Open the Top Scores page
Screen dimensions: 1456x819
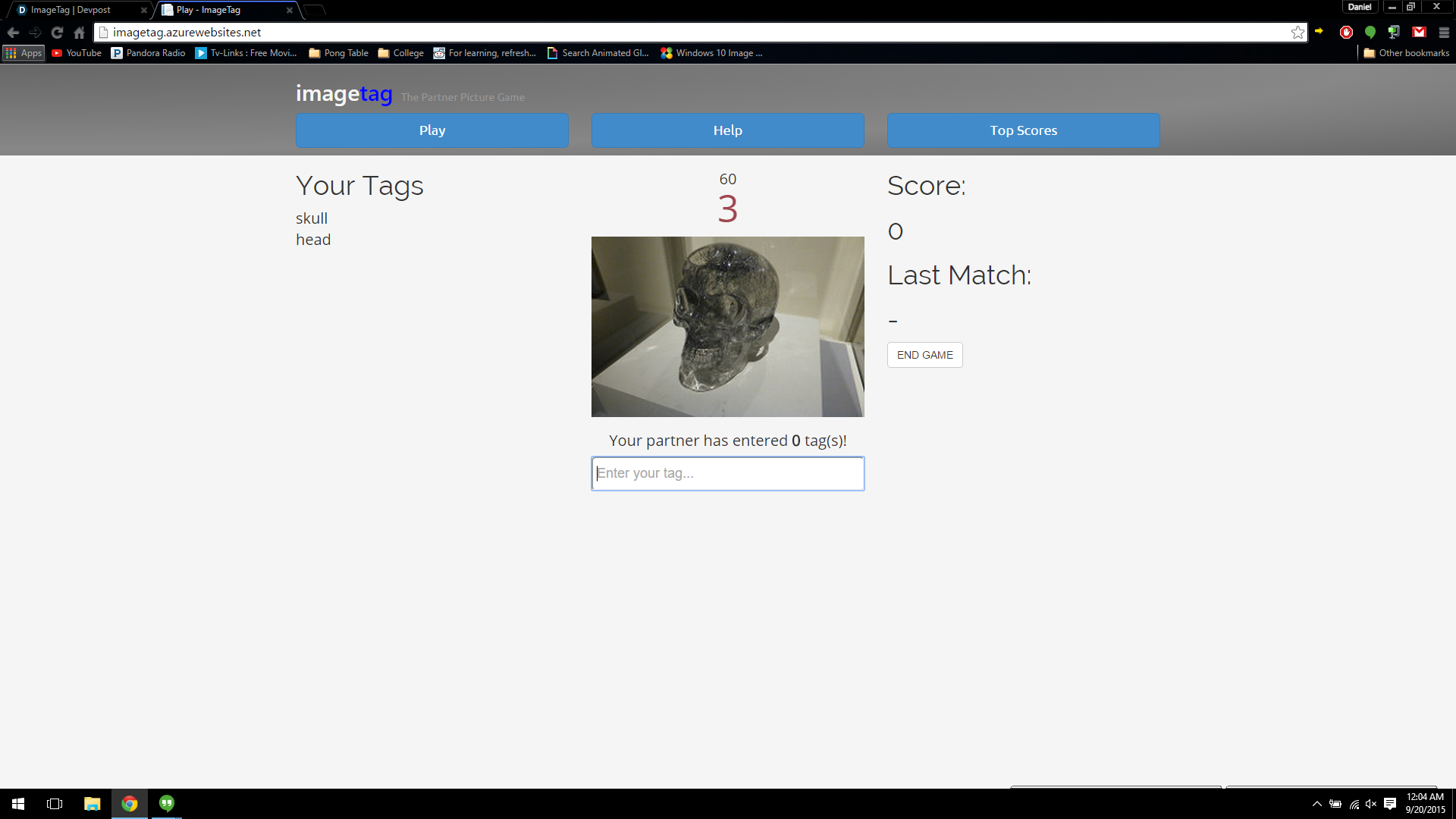coord(1023,130)
